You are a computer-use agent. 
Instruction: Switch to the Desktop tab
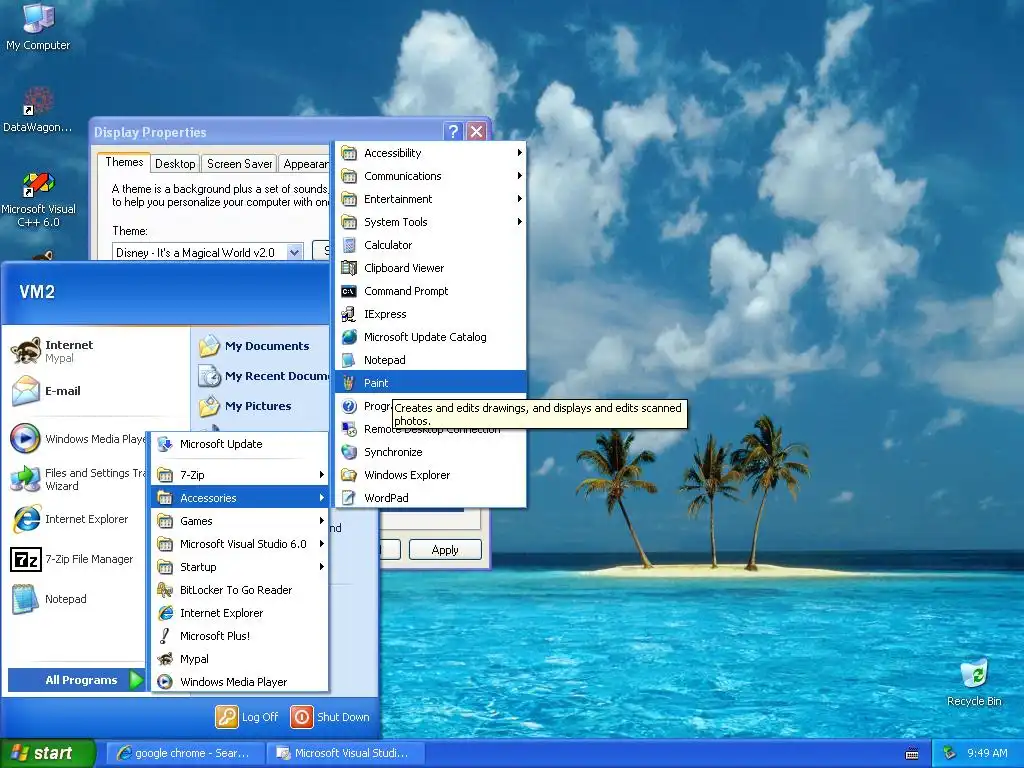pos(175,164)
